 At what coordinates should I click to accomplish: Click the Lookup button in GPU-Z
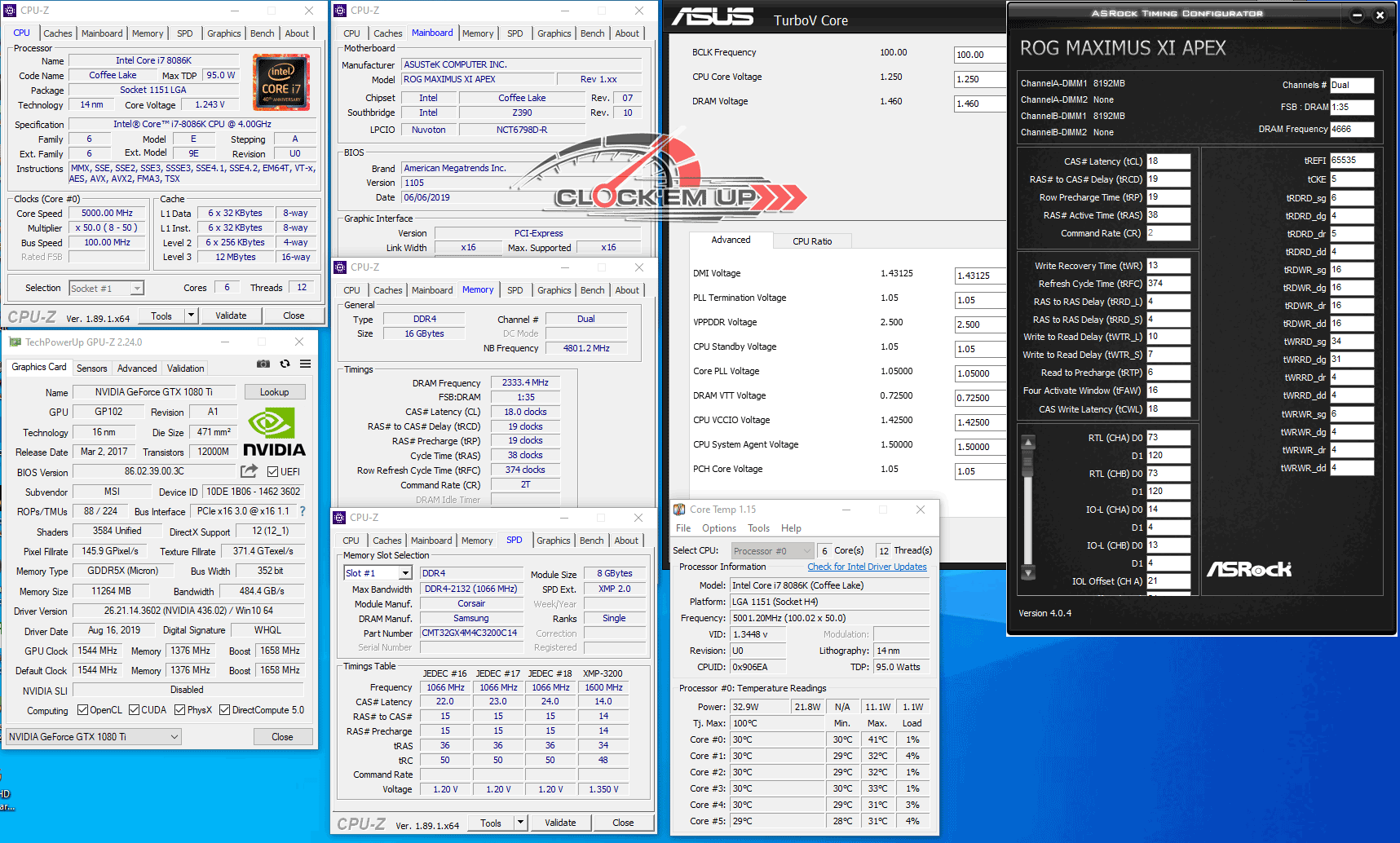click(274, 392)
